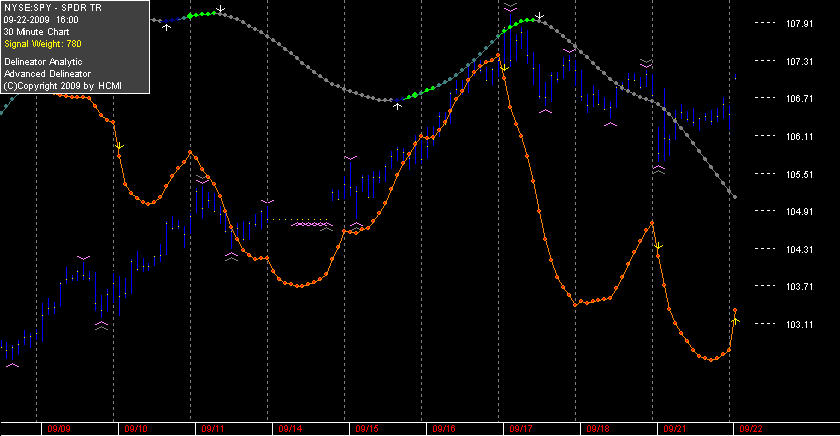The image size is (840, 436).
Task: Click white up arrow under green dots near 09/16
Action: click(397, 106)
